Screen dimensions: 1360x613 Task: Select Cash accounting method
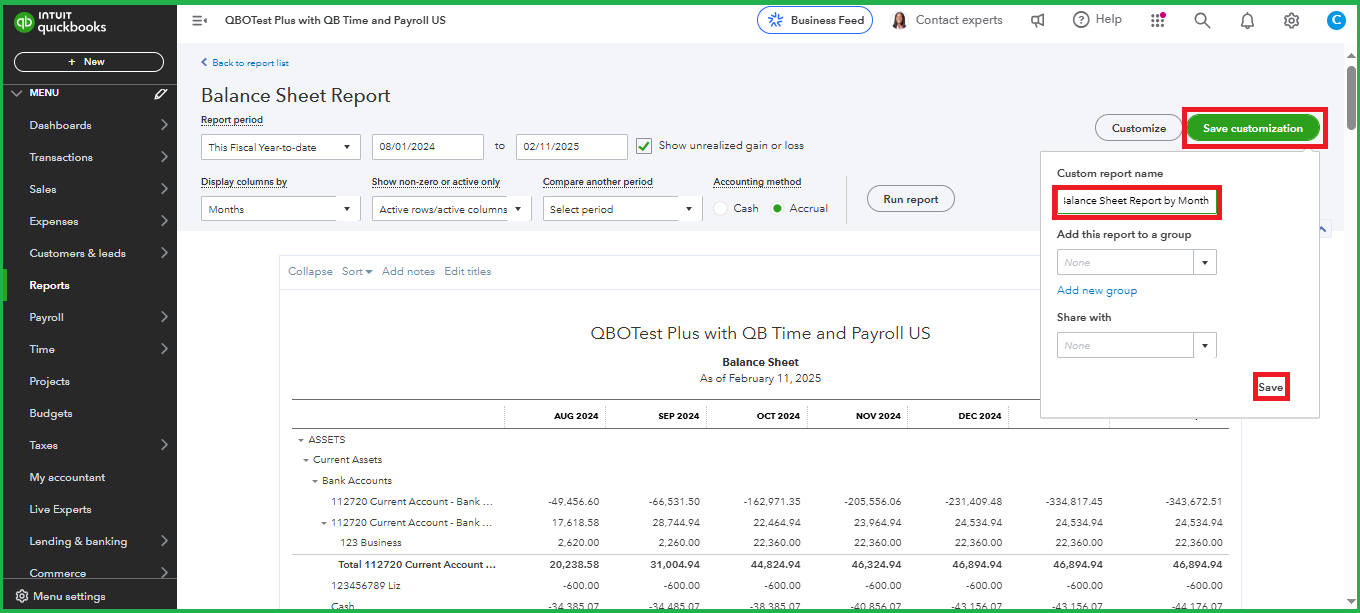click(720, 208)
